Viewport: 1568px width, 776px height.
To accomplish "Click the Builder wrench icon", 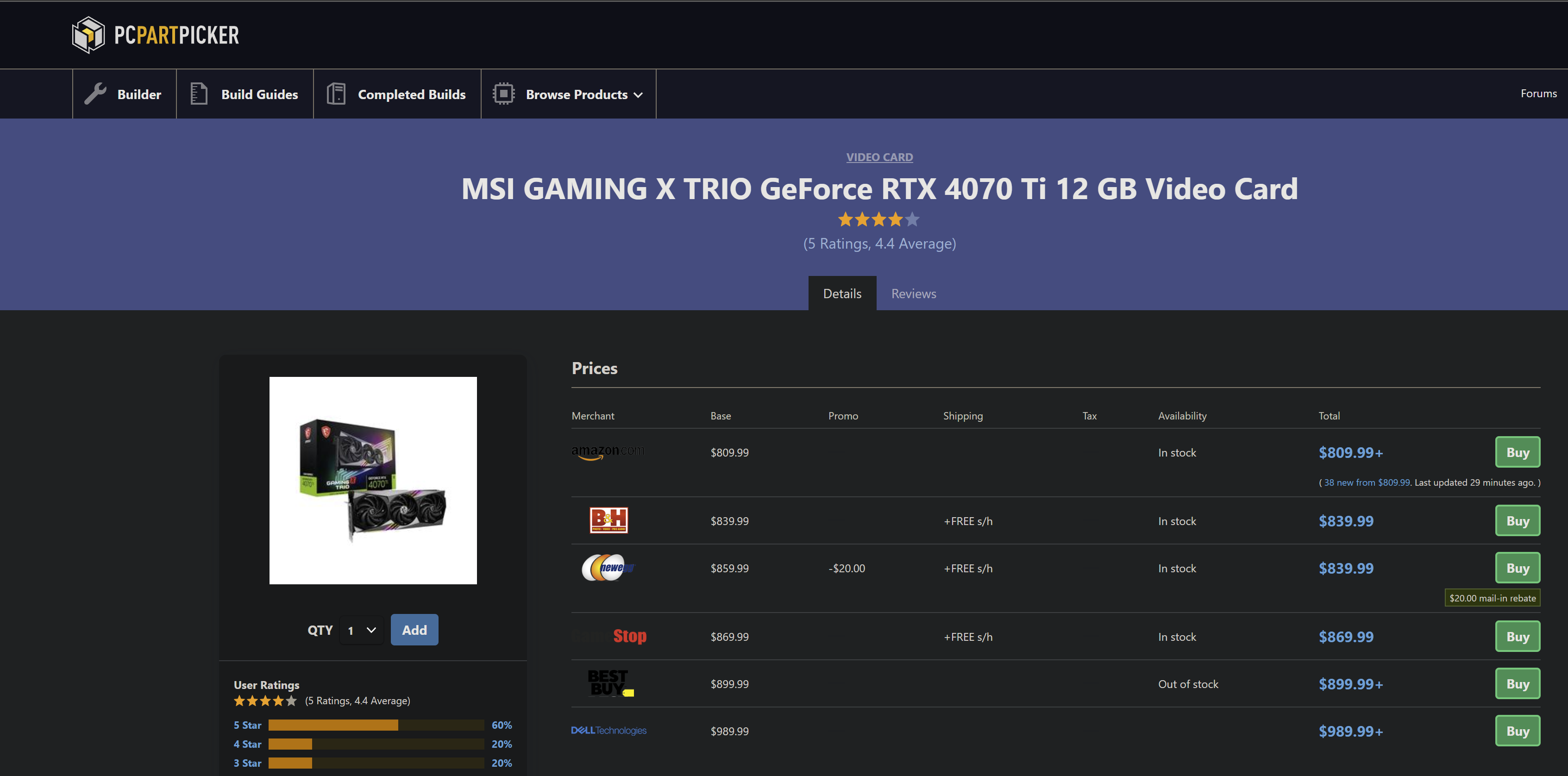I will (x=95, y=94).
